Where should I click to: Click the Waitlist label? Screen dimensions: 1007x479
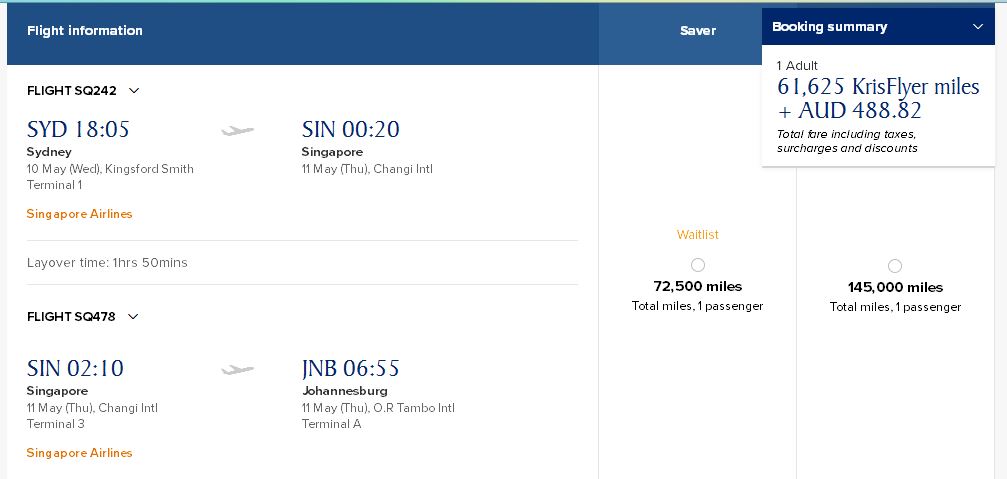697,235
